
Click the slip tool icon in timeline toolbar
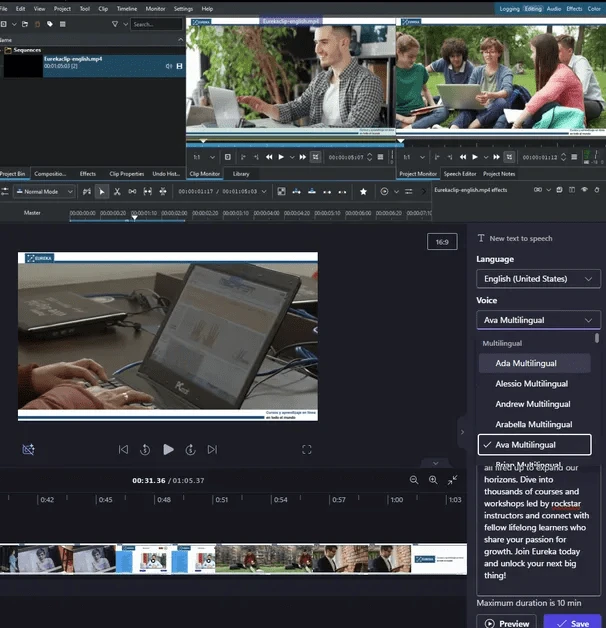tap(147, 191)
